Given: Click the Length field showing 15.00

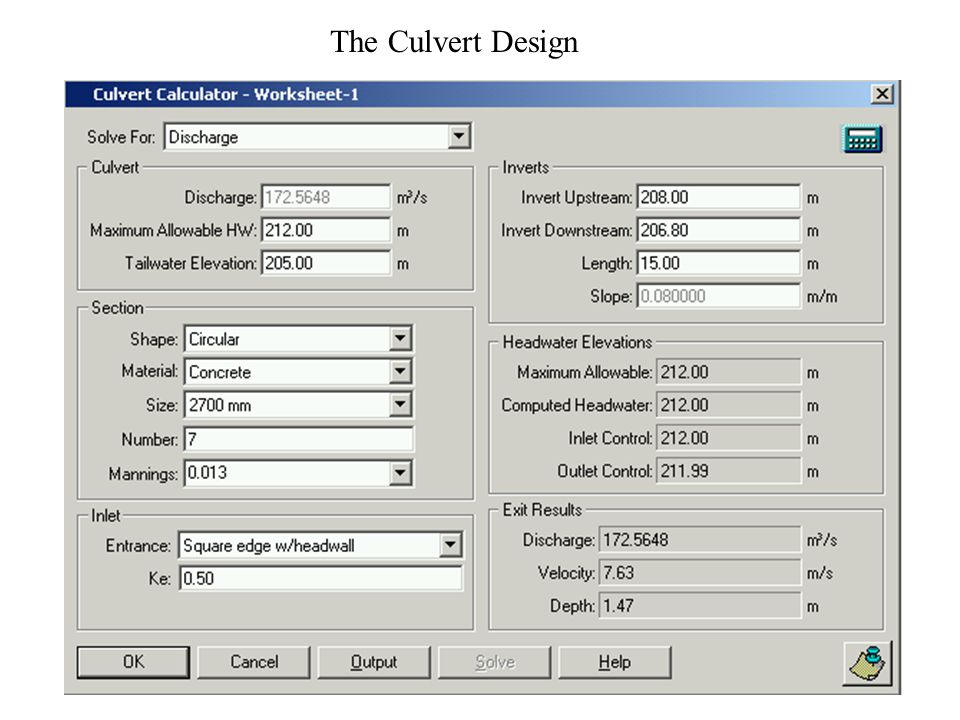Looking at the screenshot, I should click(718, 263).
